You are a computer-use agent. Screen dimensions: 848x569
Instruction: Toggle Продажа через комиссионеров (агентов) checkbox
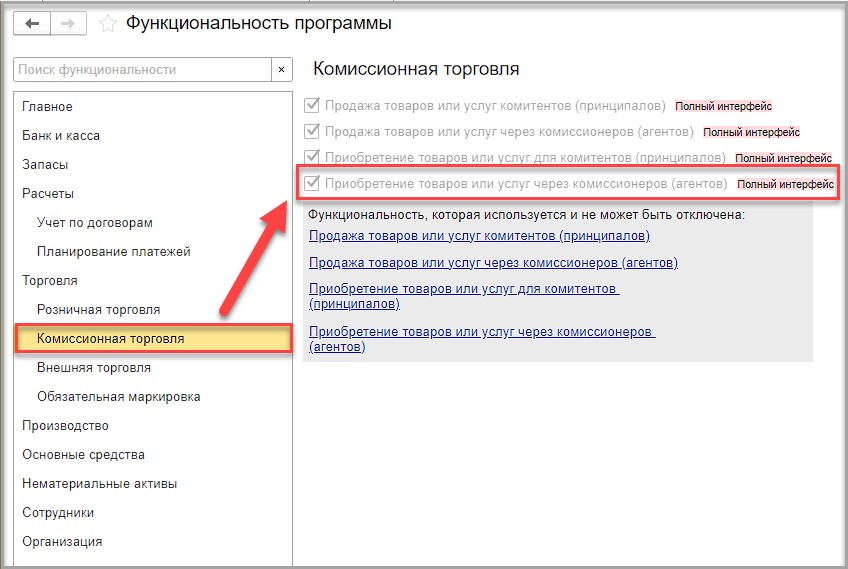coord(312,131)
